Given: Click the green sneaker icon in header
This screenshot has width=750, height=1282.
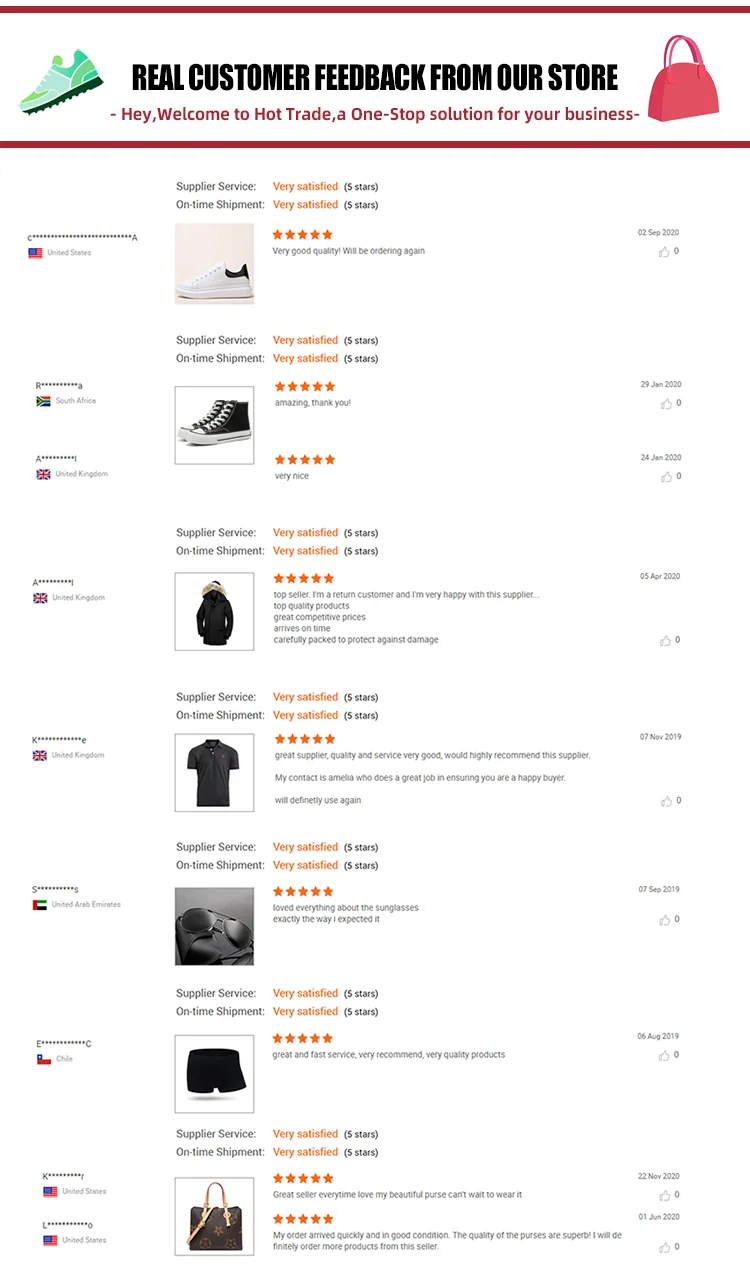Looking at the screenshot, I should pyautogui.click(x=60, y=82).
